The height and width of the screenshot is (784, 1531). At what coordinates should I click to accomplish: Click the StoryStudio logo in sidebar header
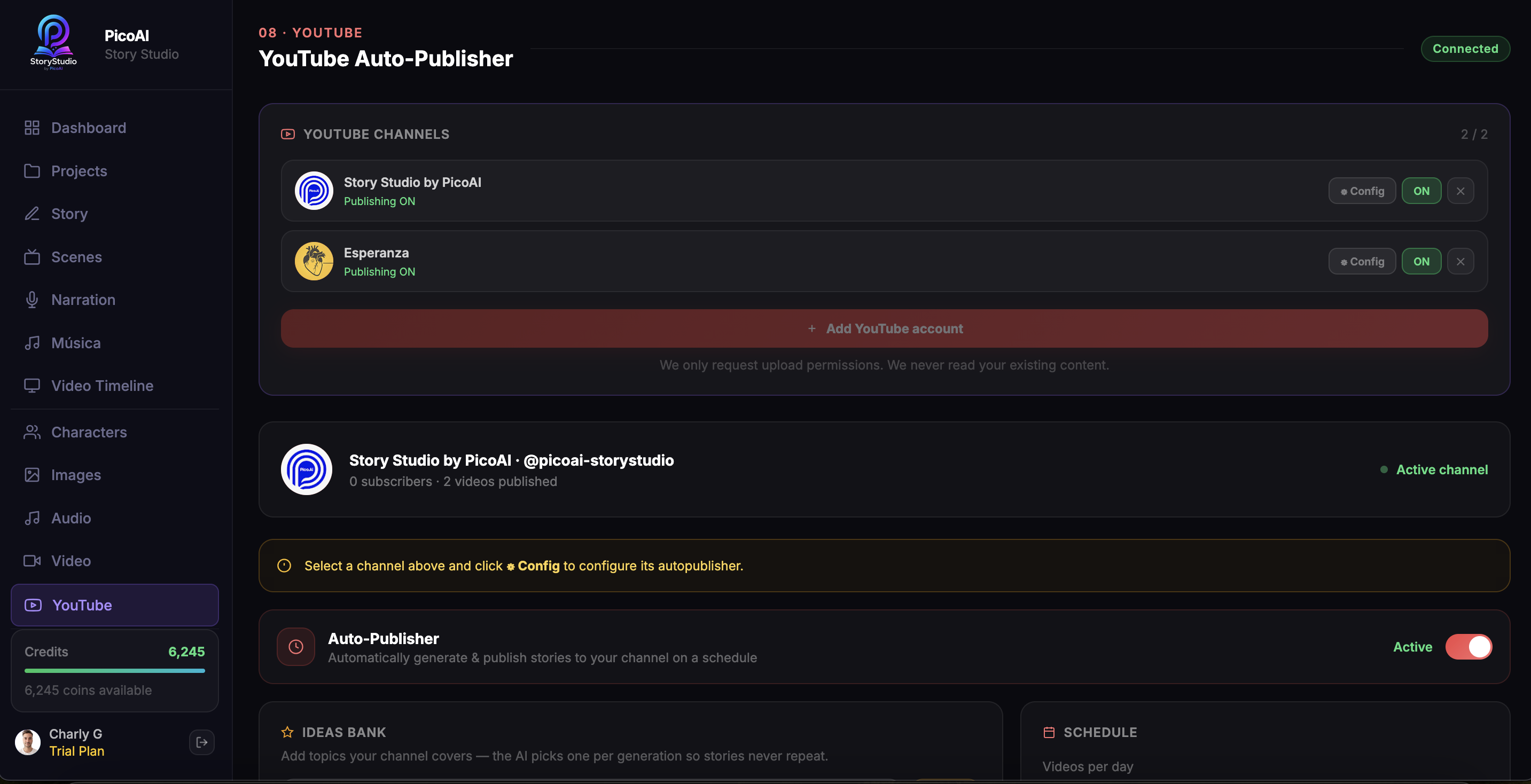point(53,43)
